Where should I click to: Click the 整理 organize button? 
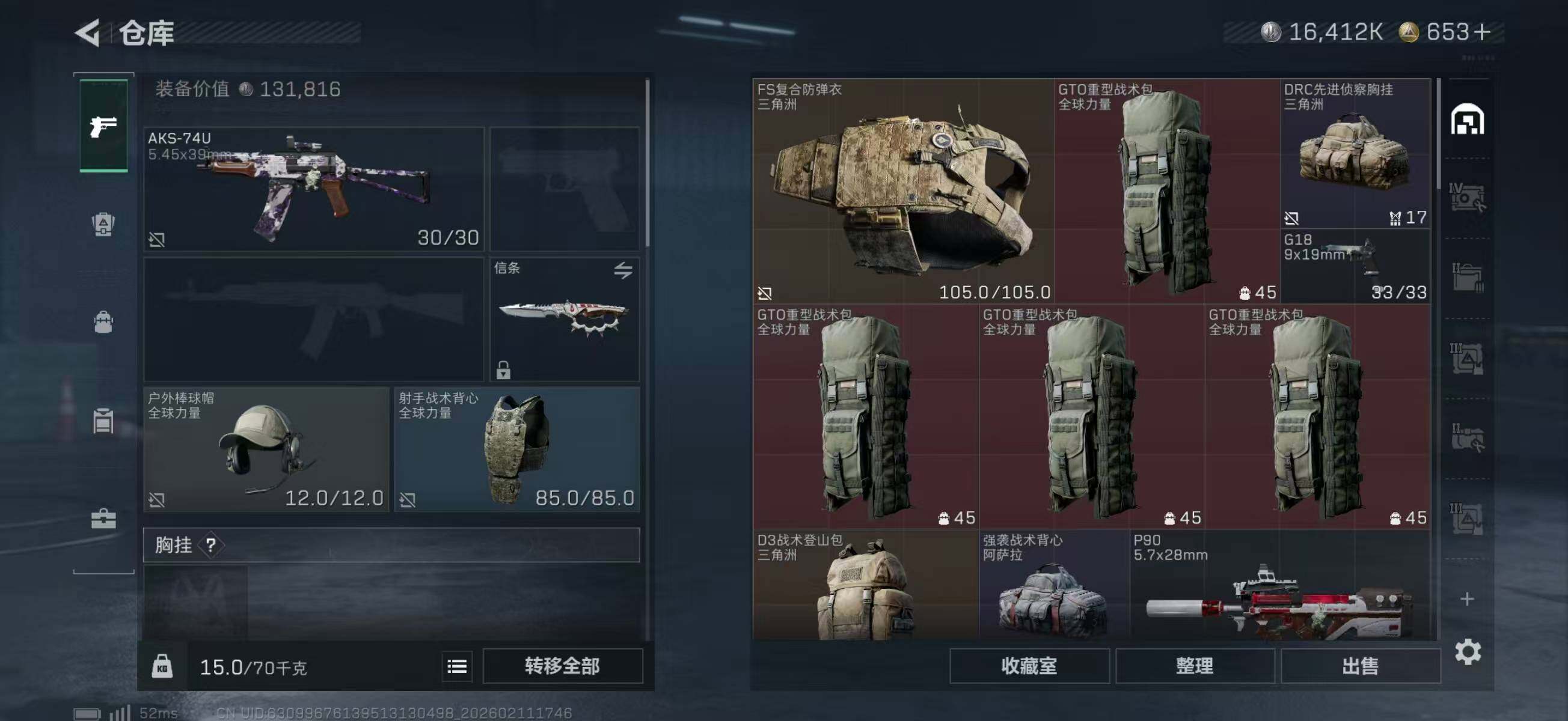(x=1195, y=666)
